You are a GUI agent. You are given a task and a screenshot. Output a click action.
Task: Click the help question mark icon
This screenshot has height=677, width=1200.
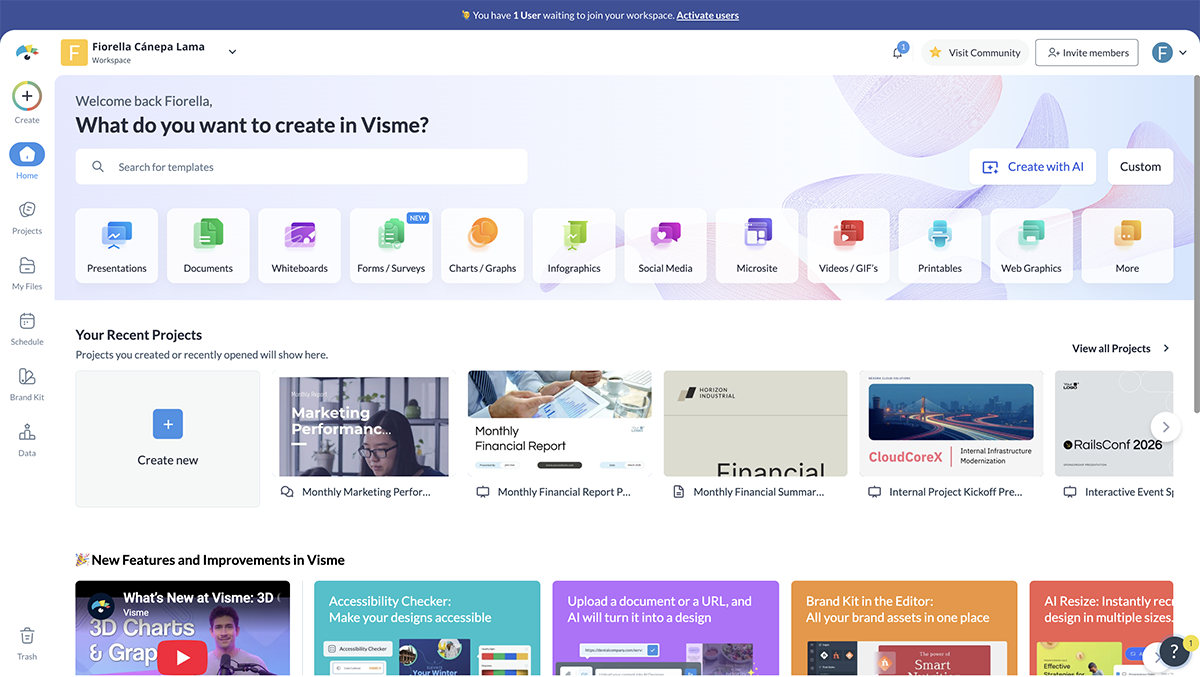[1174, 652]
